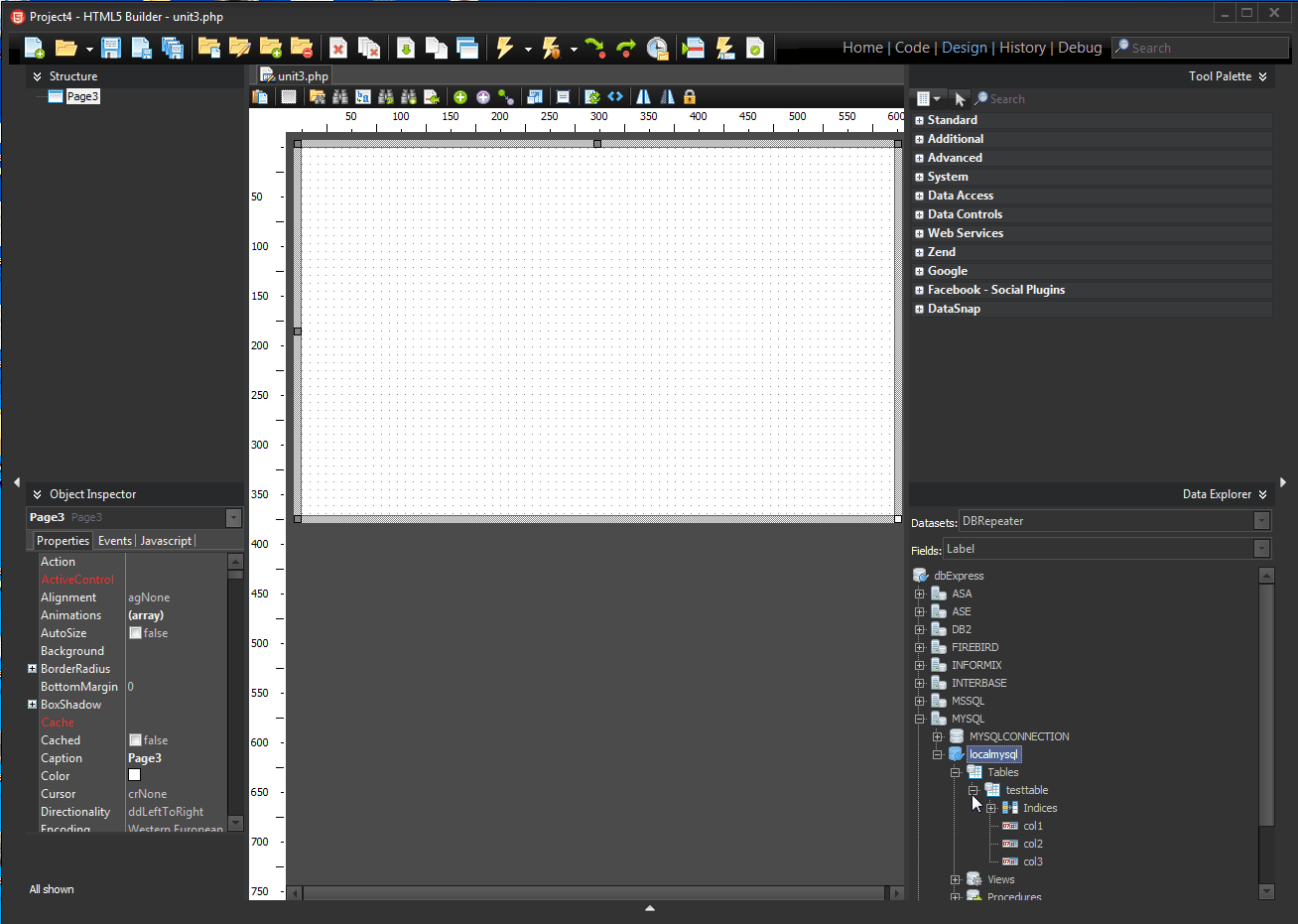The height and width of the screenshot is (924, 1298).
Task: Expand the Data Controls palette category
Action: [919, 213]
